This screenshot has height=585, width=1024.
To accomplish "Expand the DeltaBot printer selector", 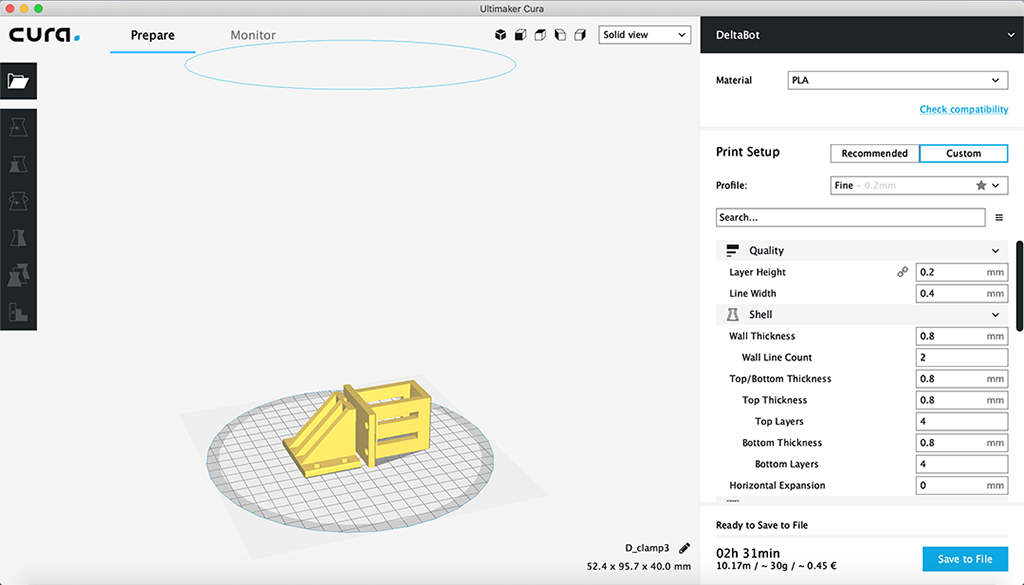I will coord(862,35).
